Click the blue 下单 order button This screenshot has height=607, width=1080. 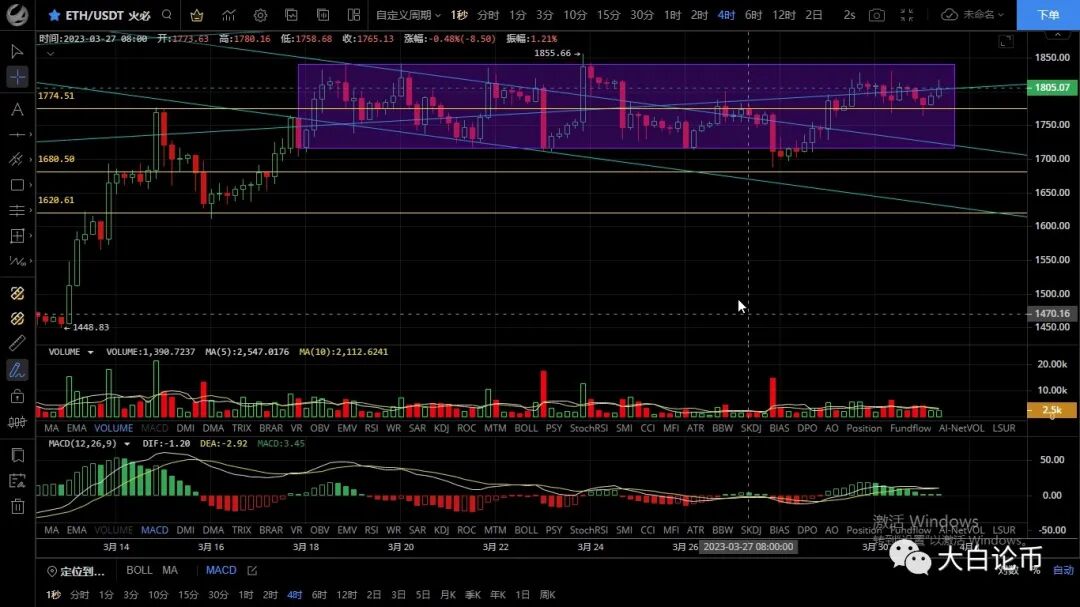tap(1048, 15)
